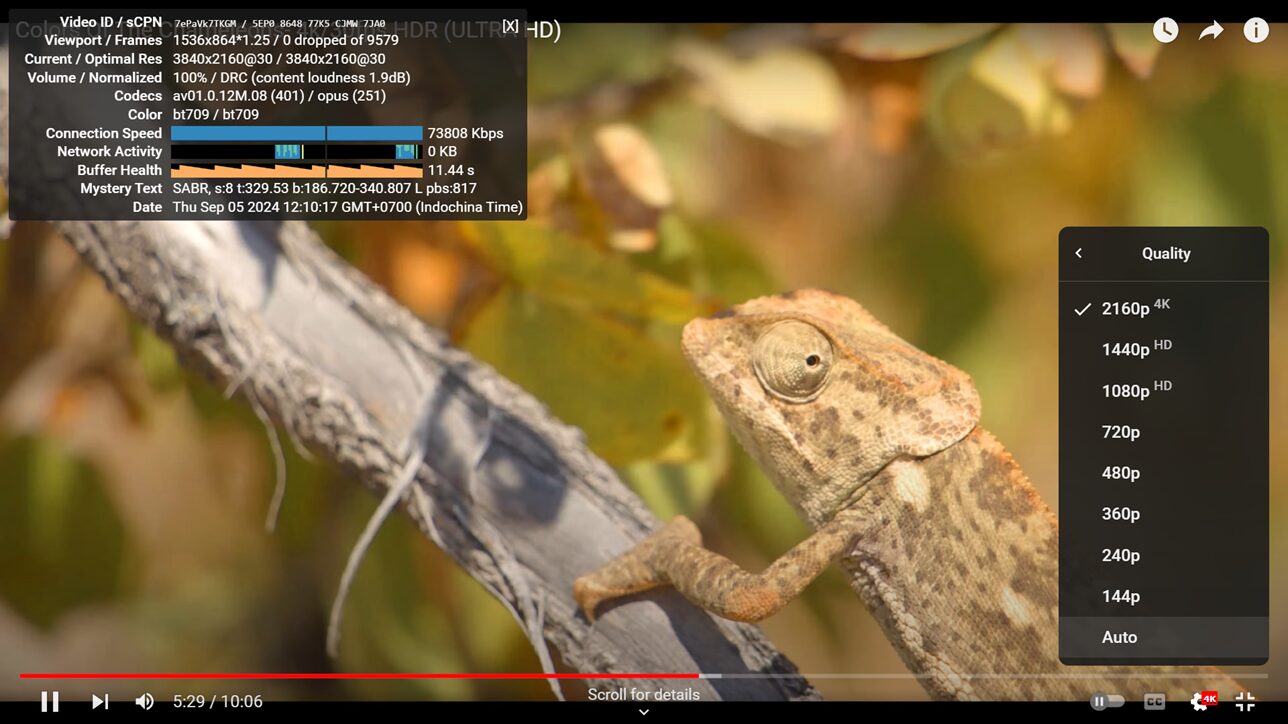This screenshot has height=724, width=1288.
Task: Click the Mystery Text SABR value
Action: pyautogui.click(x=324, y=188)
